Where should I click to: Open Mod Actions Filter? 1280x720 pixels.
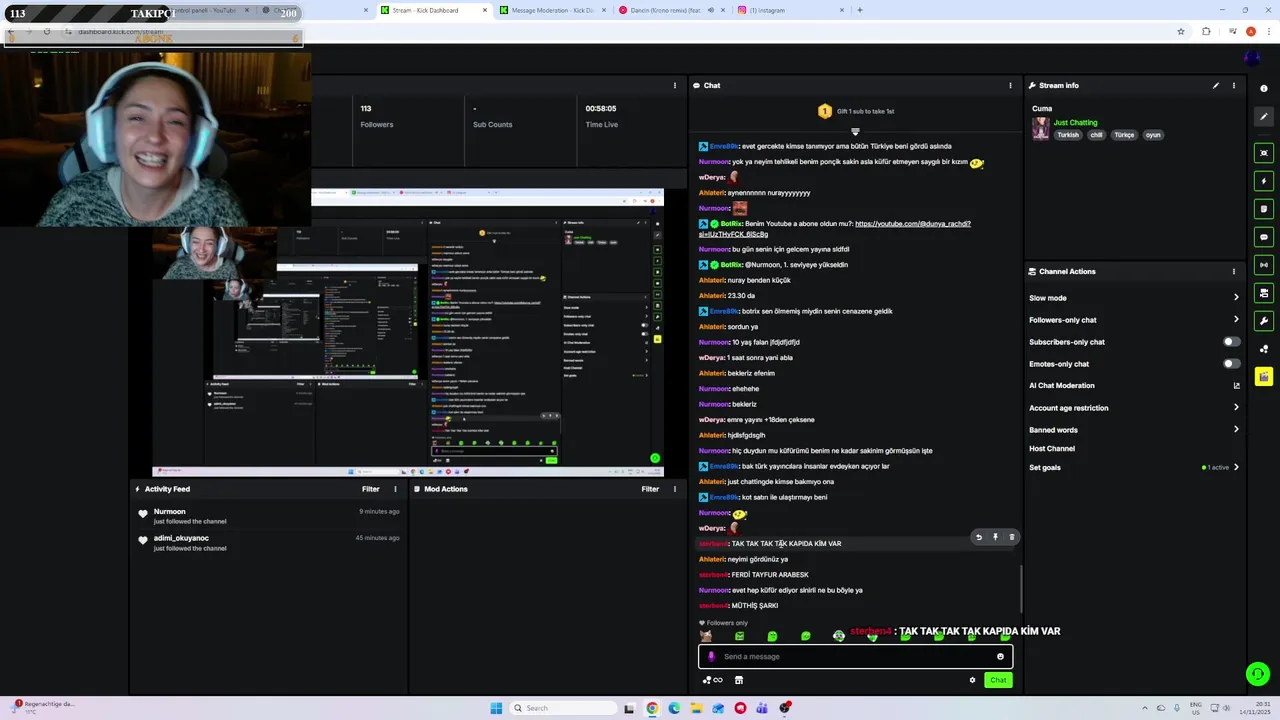pyautogui.click(x=650, y=489)
